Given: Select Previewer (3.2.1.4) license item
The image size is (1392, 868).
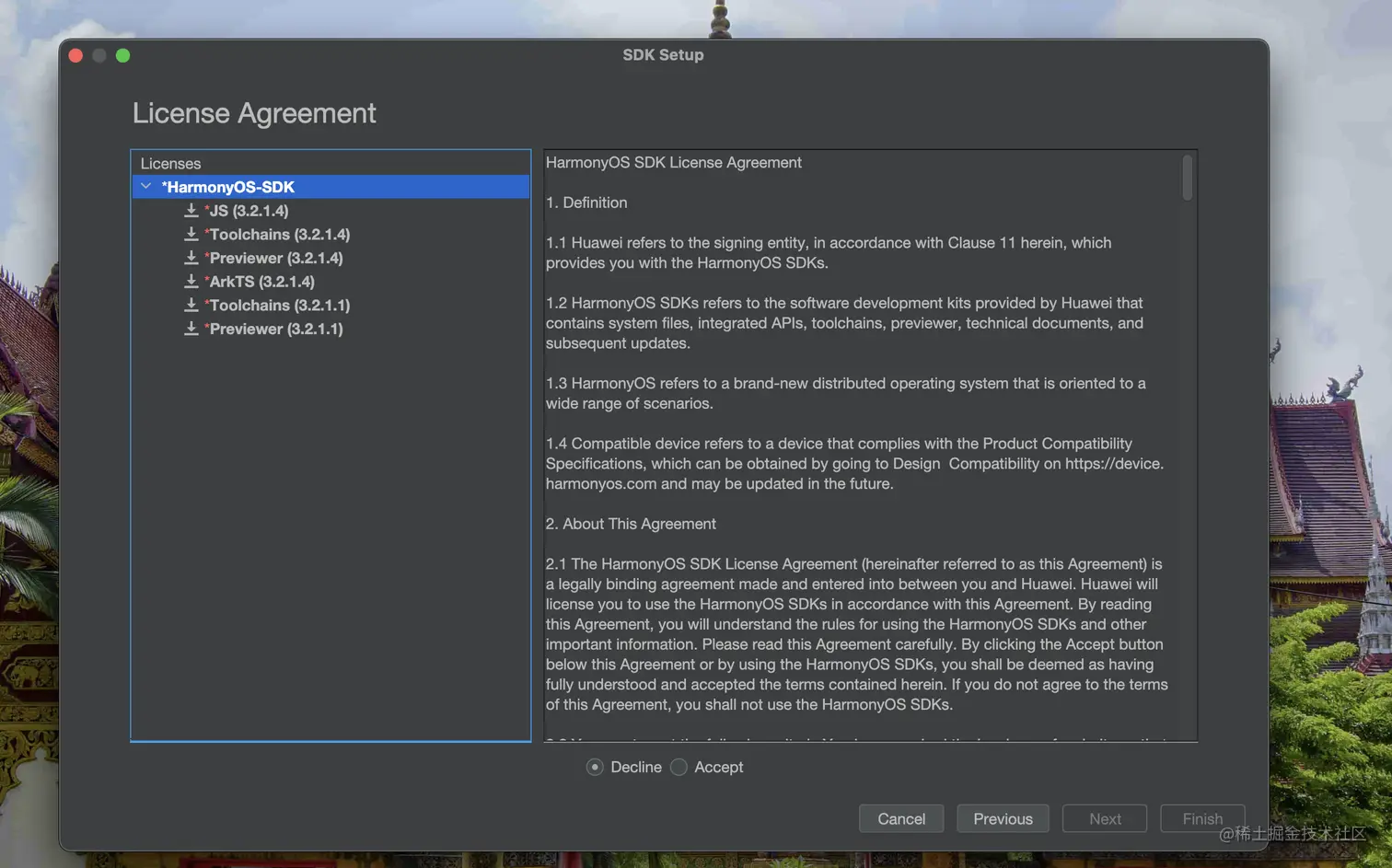Looking at the screenshot, I should (273, 258).
